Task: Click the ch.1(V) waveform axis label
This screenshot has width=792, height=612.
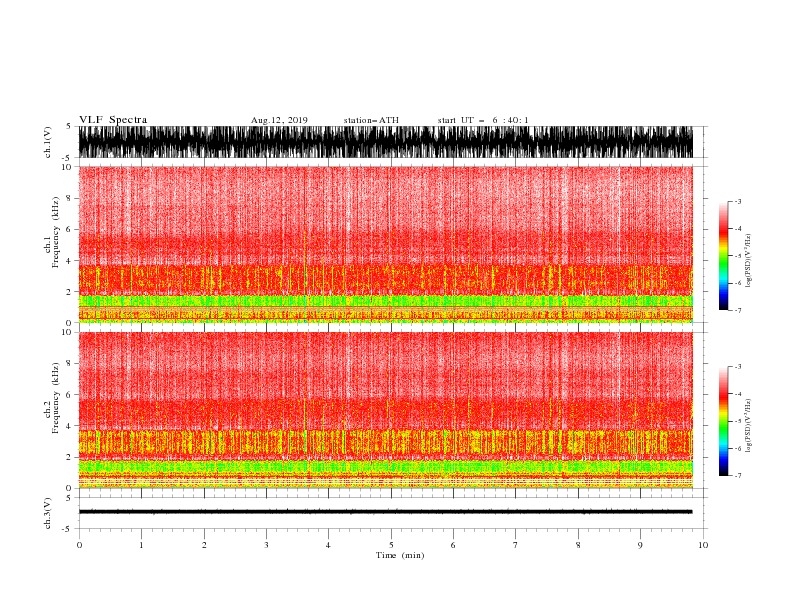Action: coord(48,142)
